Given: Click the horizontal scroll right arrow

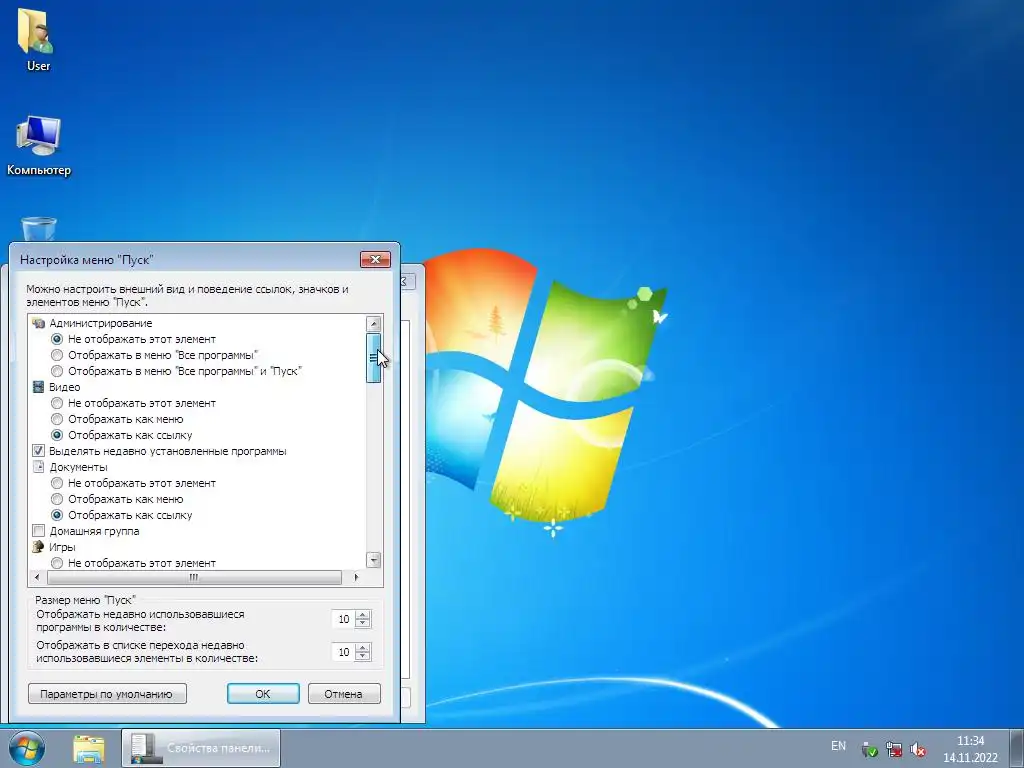Looking at the screenshot, I should (x=356, y=577).
